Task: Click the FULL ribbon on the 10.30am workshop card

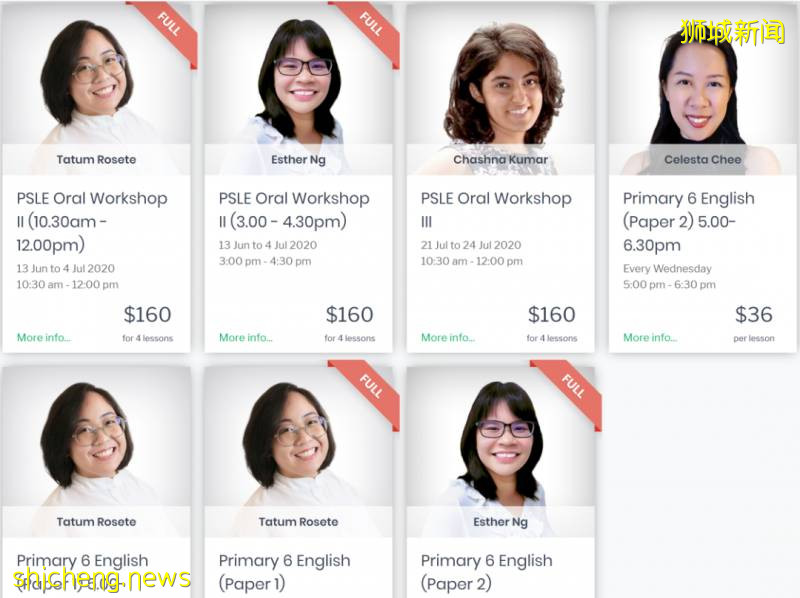Action: [168, 26]
